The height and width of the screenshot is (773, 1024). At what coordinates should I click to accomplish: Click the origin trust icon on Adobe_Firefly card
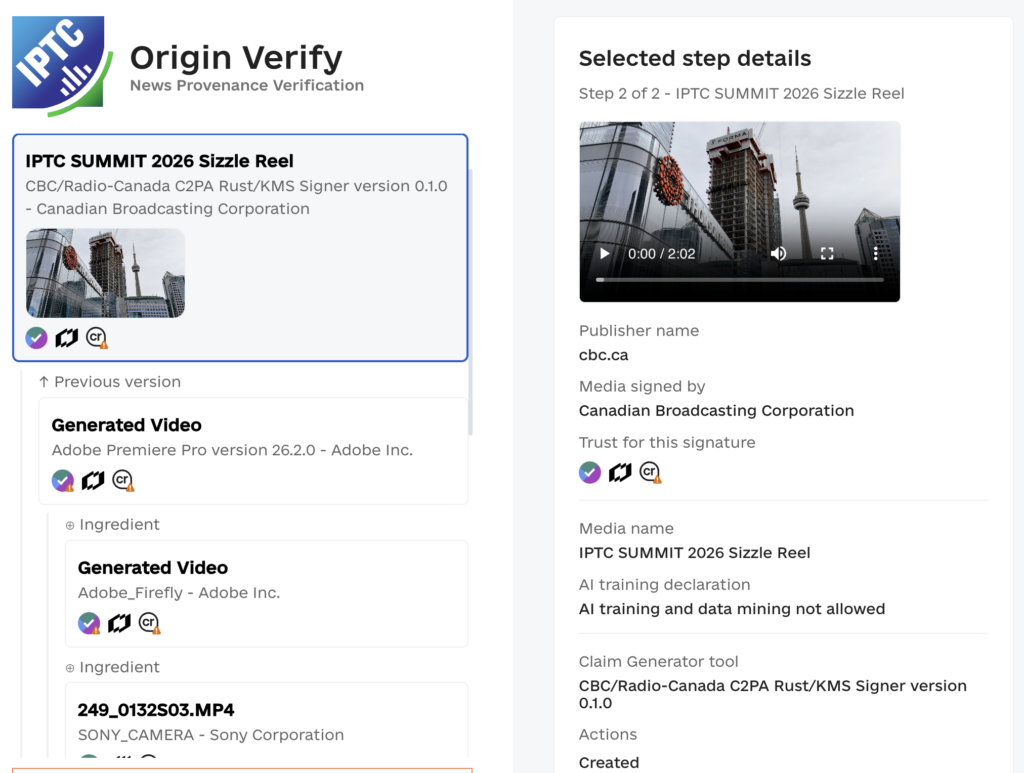(119, 623)
